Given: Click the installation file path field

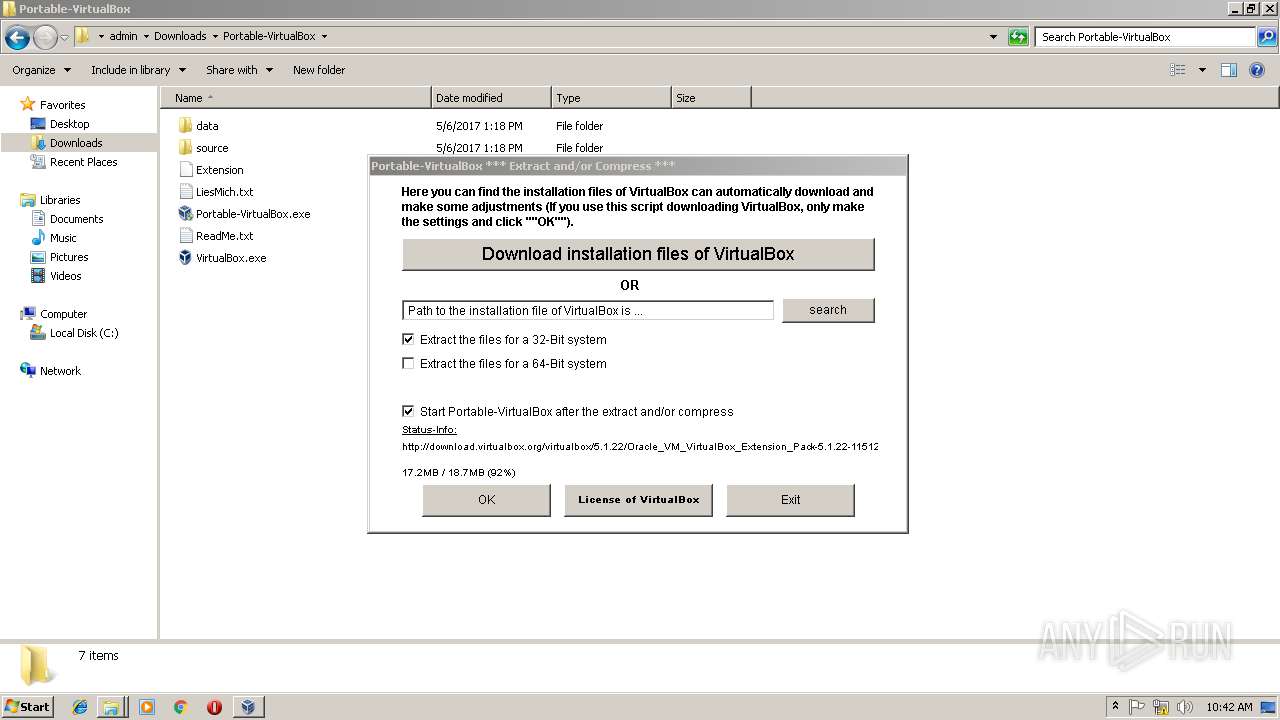Looking at the screenshot, I should click(588, 311).
